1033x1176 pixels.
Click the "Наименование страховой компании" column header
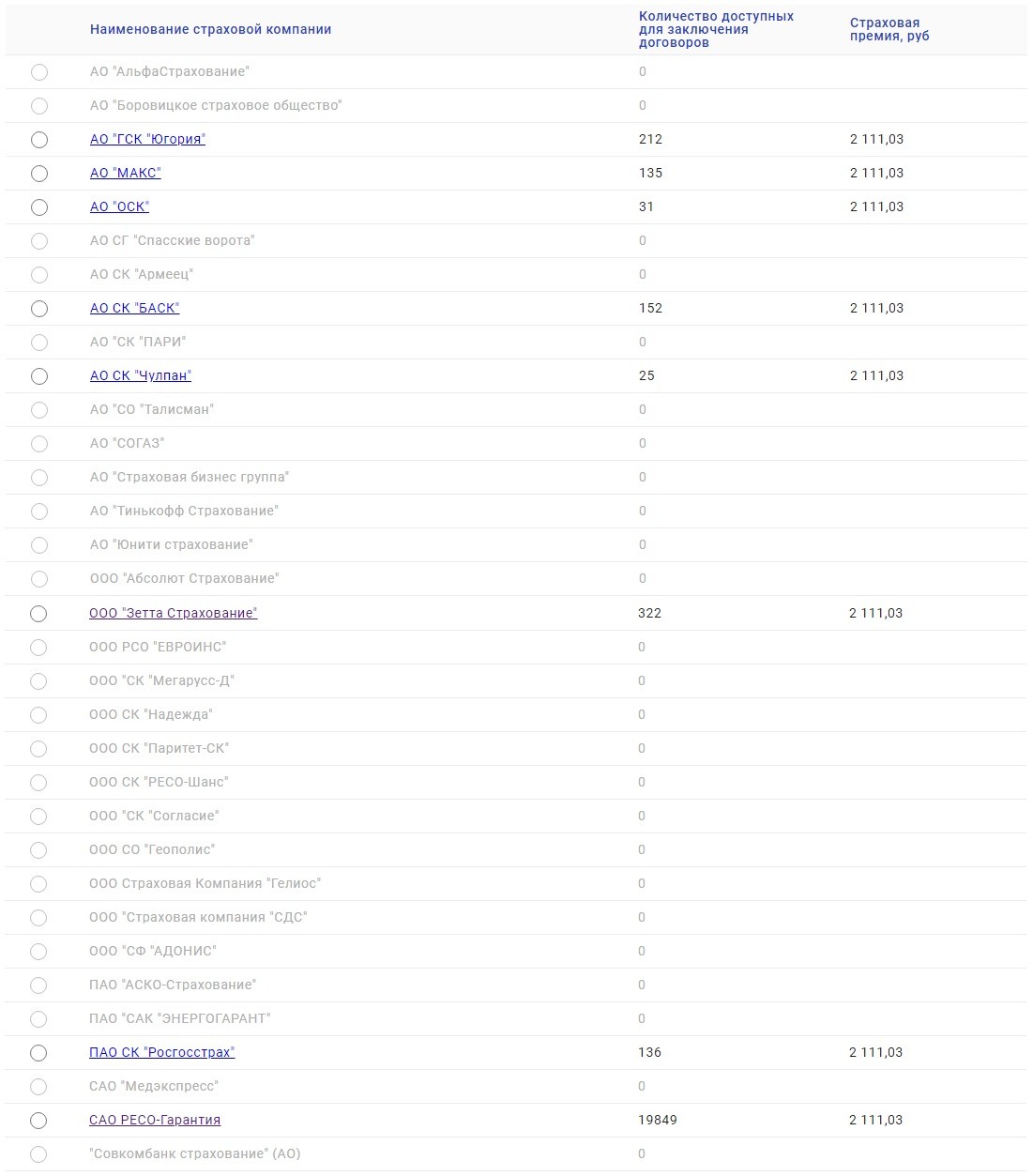pos(210,29)
